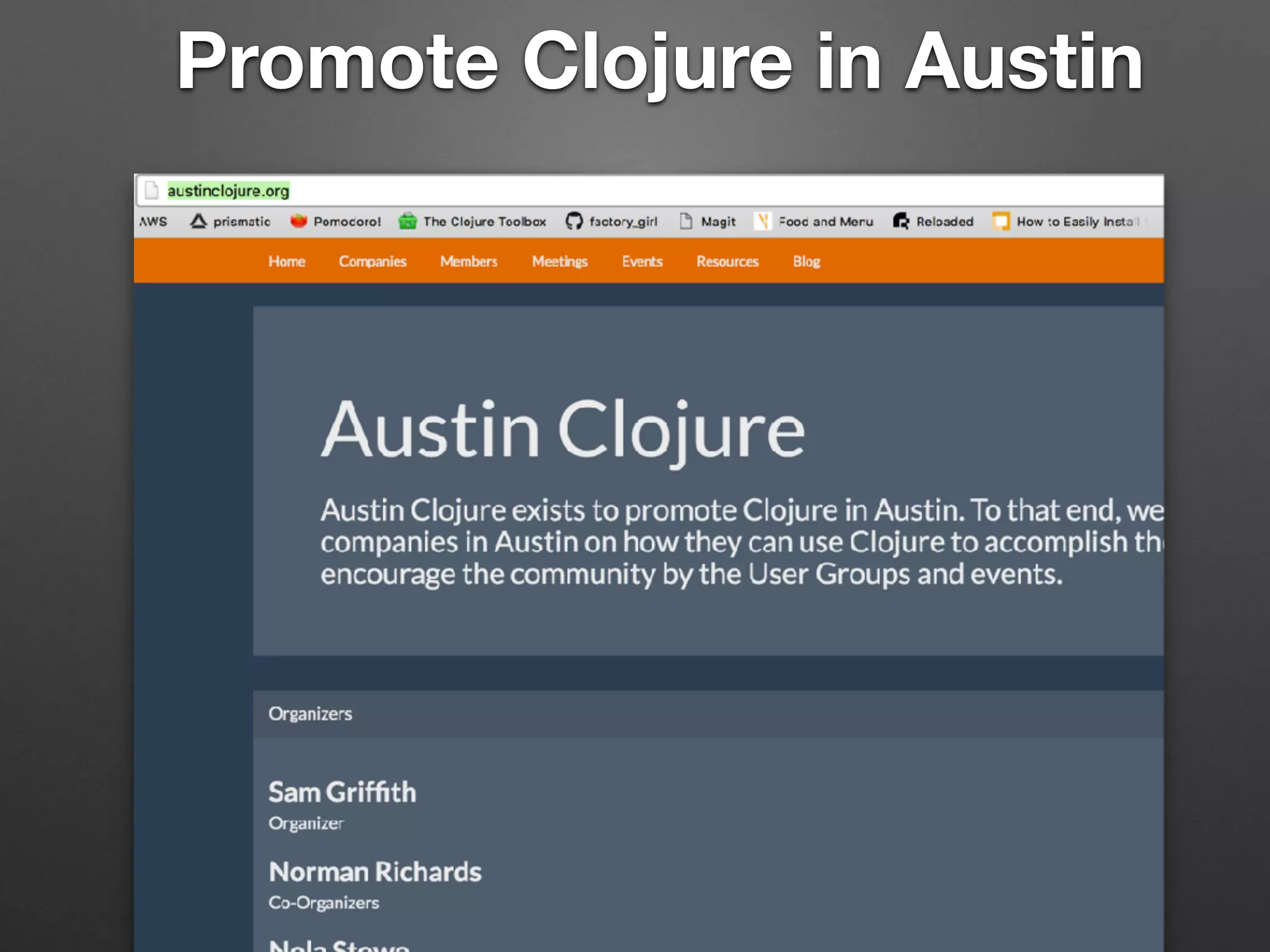Image resolution: width=1270 pixels, height=952 pixels.
Task: Open the AWS bookmark
Action: 153,221
